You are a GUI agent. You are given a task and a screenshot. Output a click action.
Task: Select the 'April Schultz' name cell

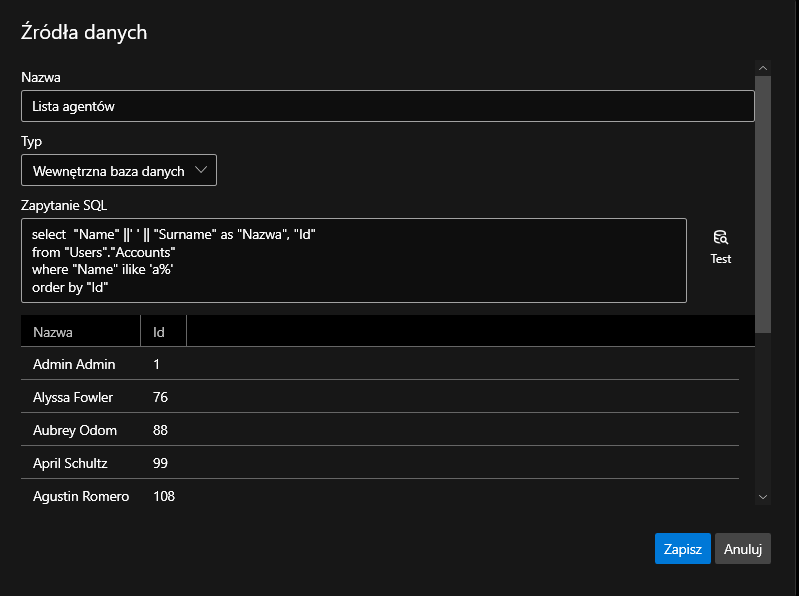pyautogui.click(x=70, y=463)
